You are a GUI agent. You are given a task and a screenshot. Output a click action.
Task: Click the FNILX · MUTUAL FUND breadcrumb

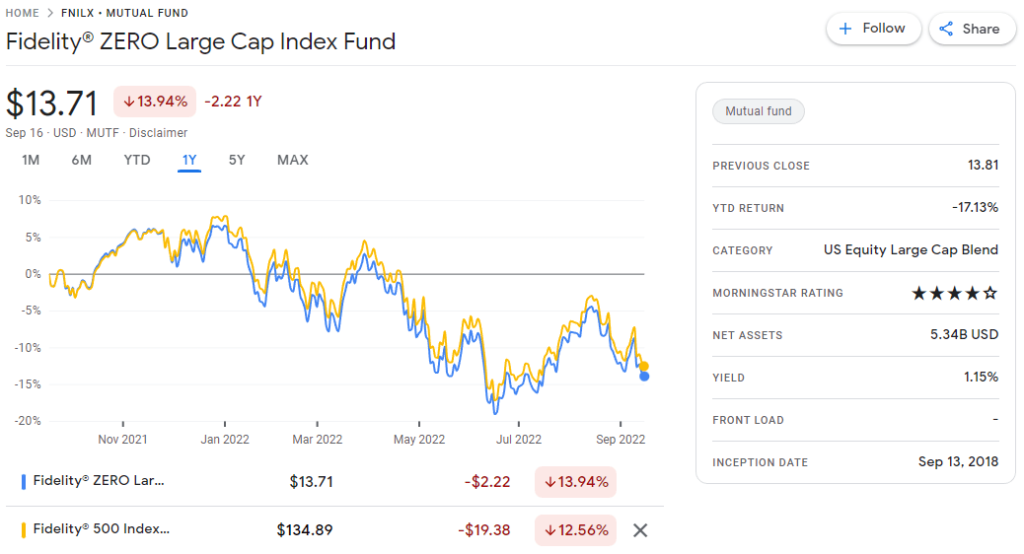125,13
